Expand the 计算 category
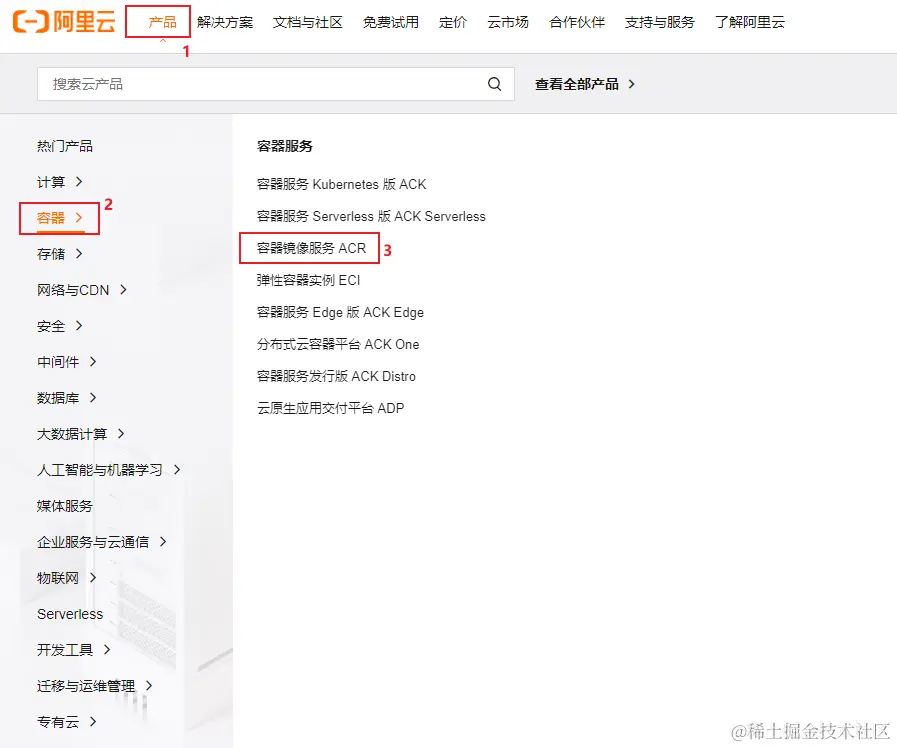897x748 pixels. (x=55, y=182)
